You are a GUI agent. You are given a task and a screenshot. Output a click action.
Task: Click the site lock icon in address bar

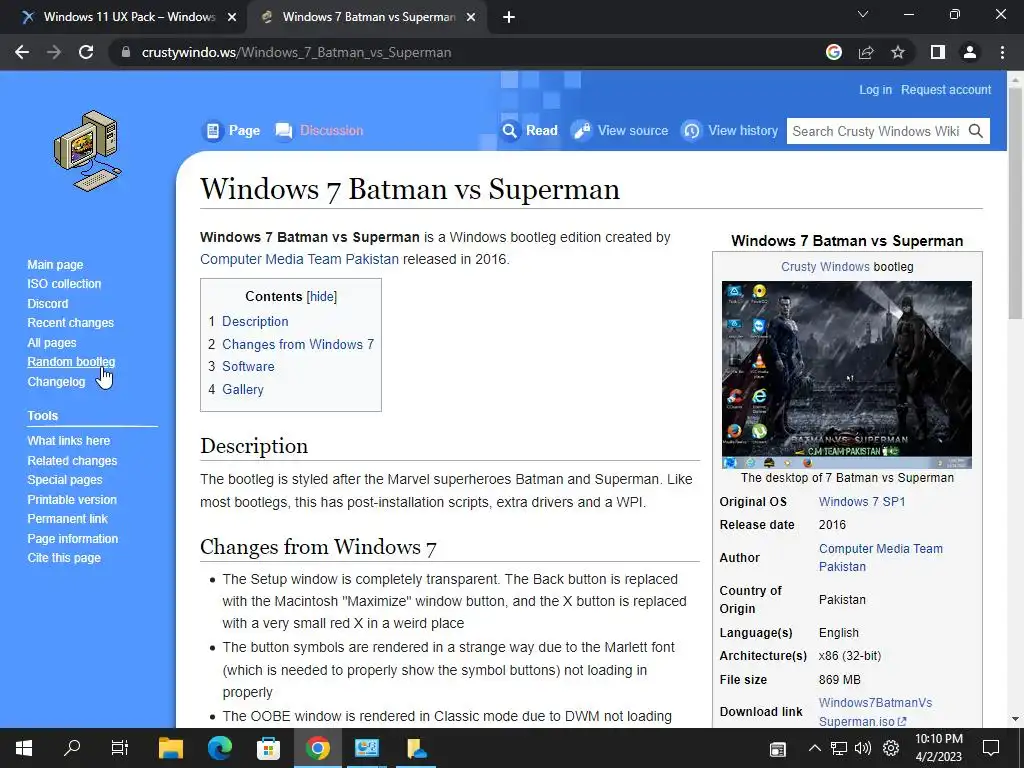click(x=126, y=52)
